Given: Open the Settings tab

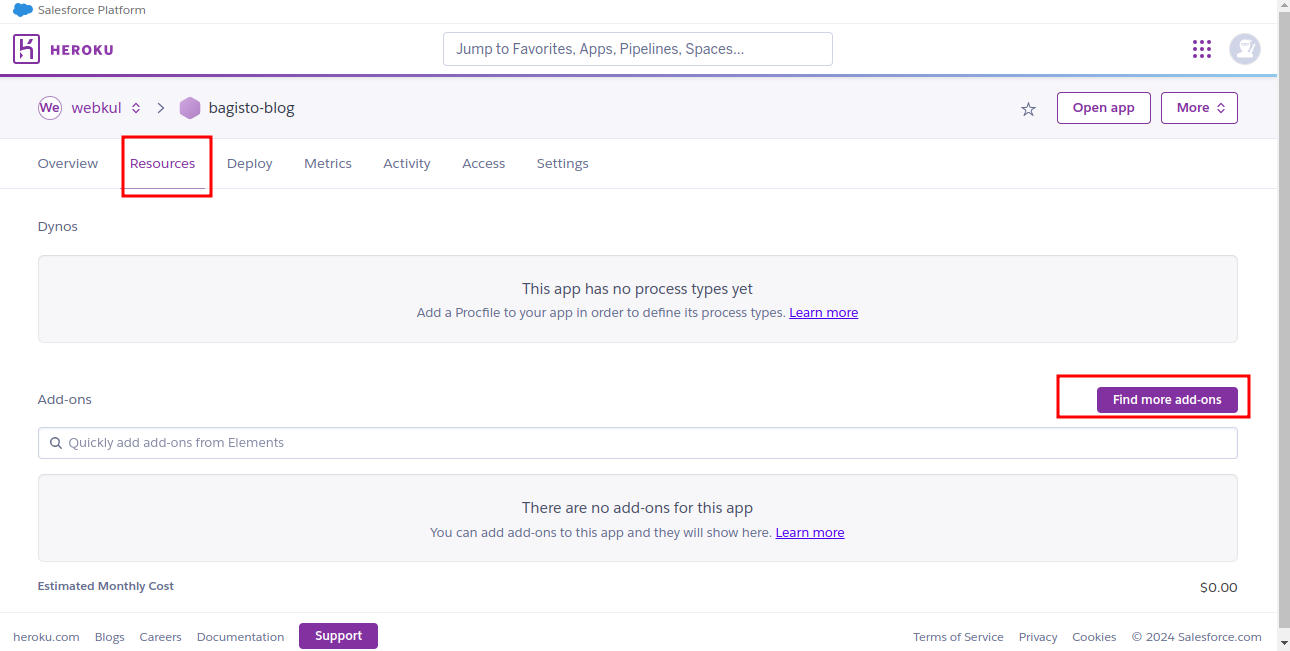Looking at the screenshot, I should pos(563,163).
